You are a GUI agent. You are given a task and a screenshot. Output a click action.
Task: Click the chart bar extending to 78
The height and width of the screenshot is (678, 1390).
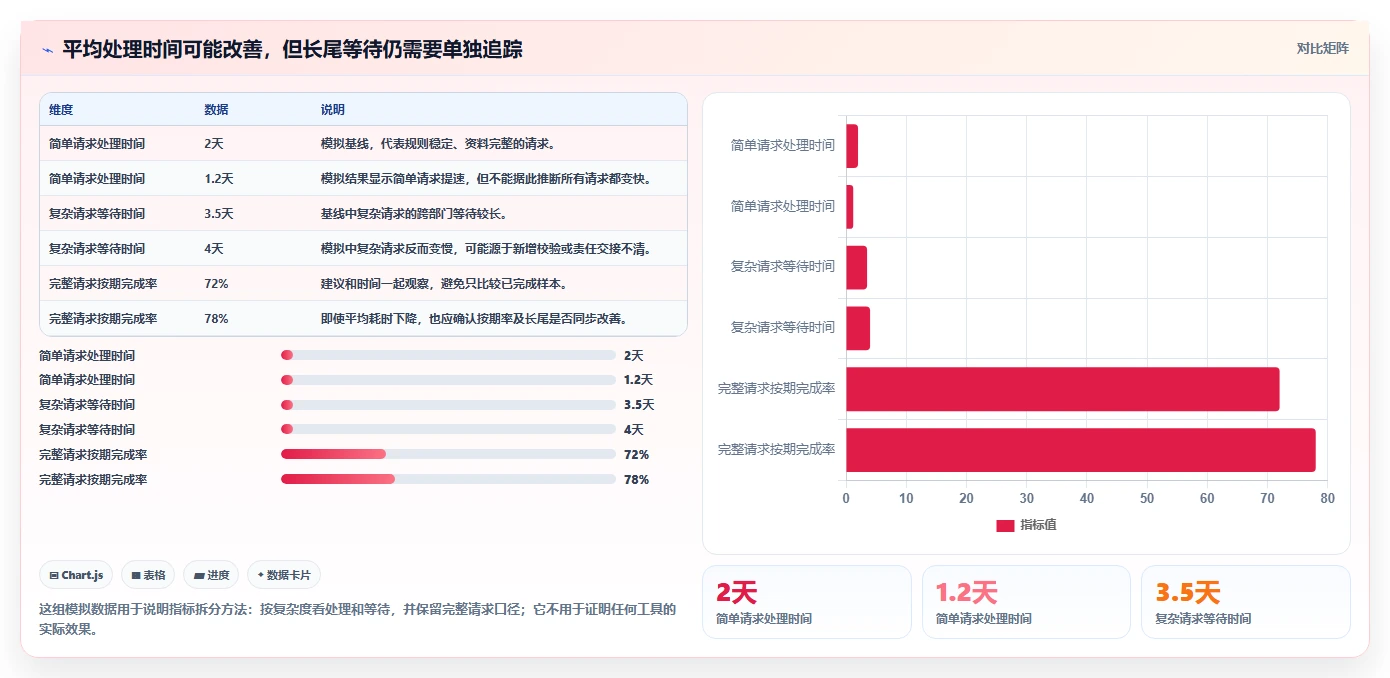tap(1081, 450)
